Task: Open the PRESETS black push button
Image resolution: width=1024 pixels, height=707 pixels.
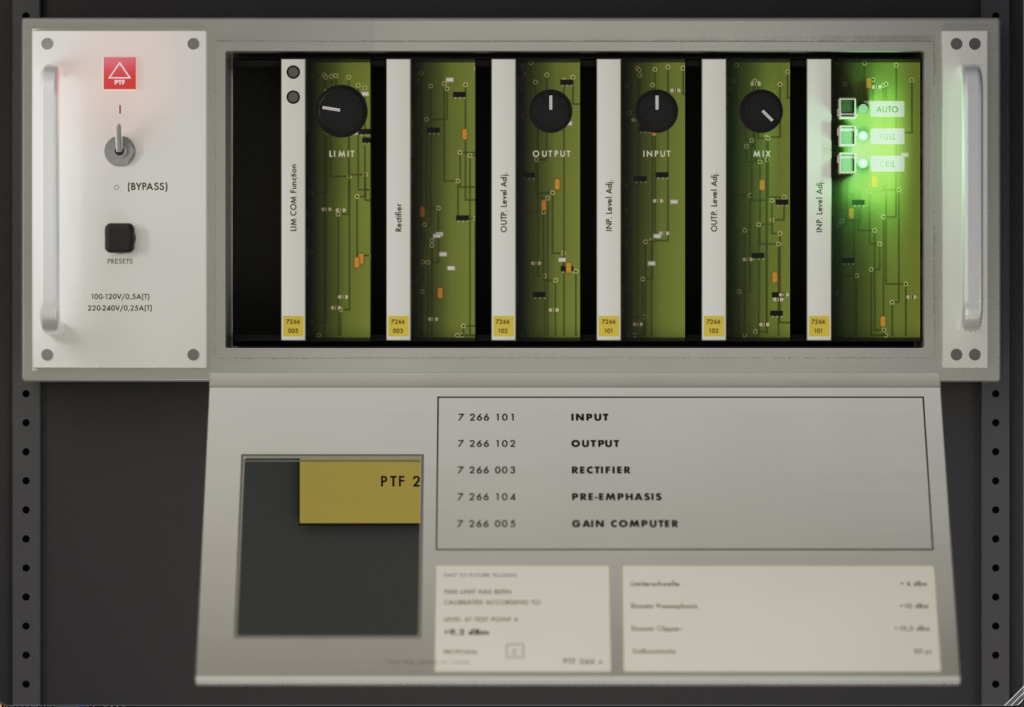Action: click(120, 238)
